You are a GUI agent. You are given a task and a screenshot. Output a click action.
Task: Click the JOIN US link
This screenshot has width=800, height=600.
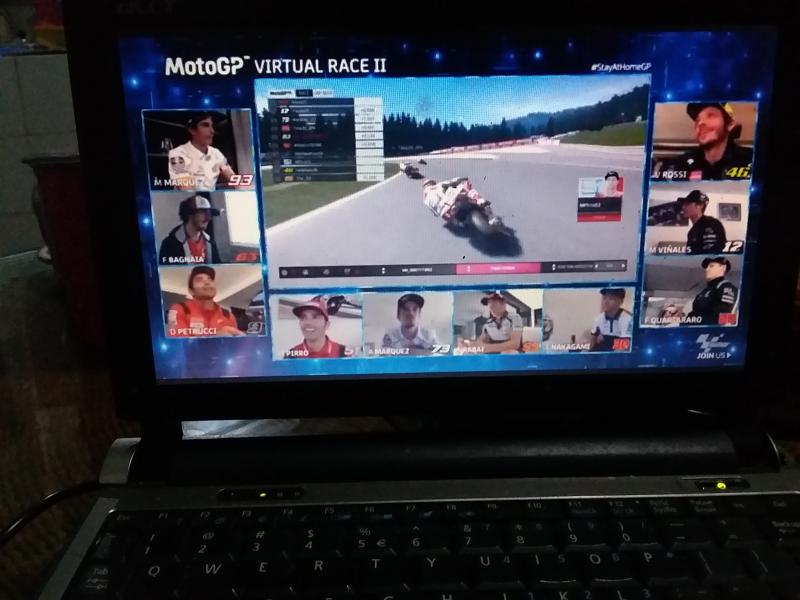point(714,355)
